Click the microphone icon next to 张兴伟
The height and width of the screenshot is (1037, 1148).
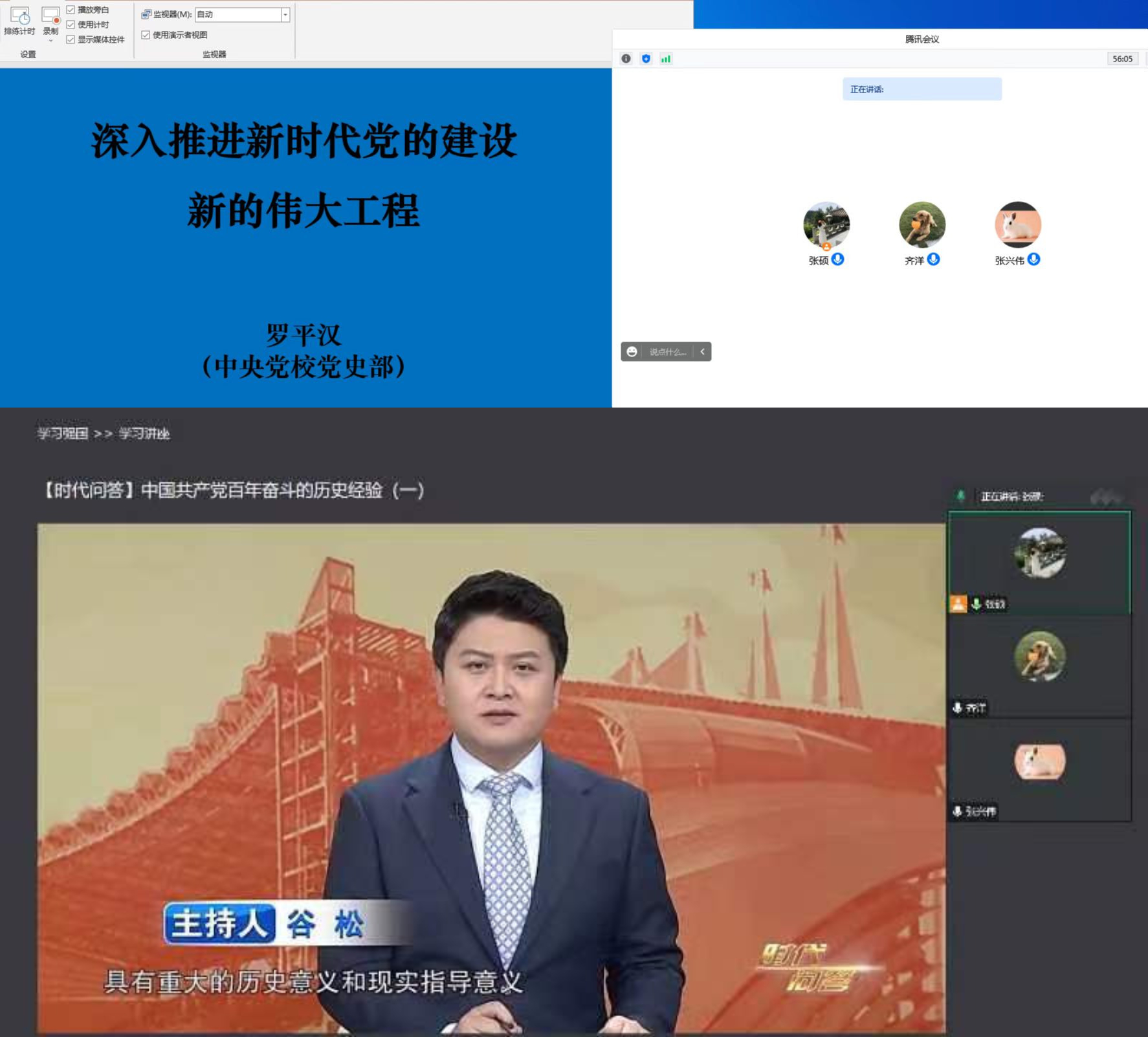click(1034, 259)
